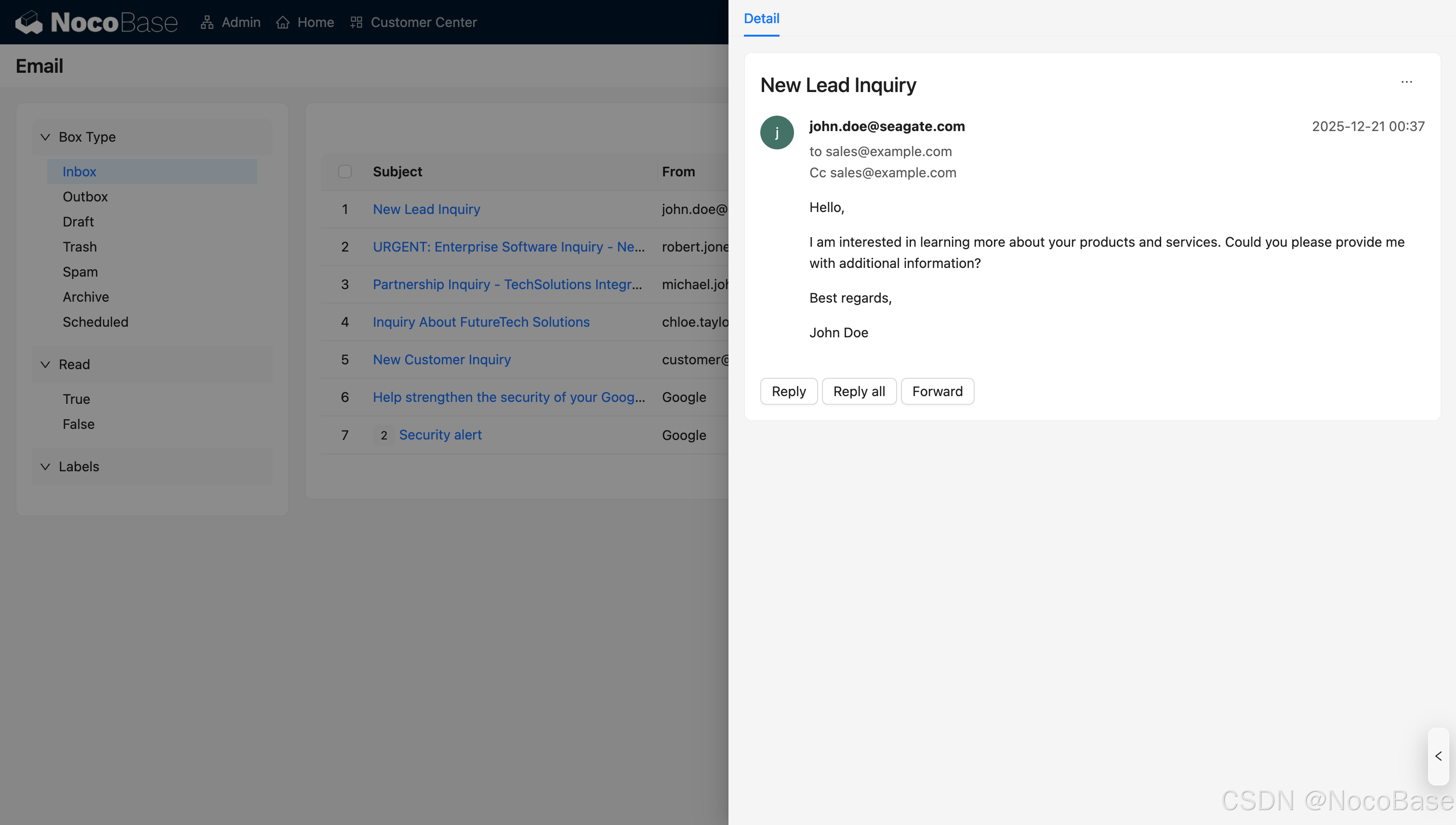Select the Spam box type
Viewport: 1456px width, 825px height.
coord(80,272)
